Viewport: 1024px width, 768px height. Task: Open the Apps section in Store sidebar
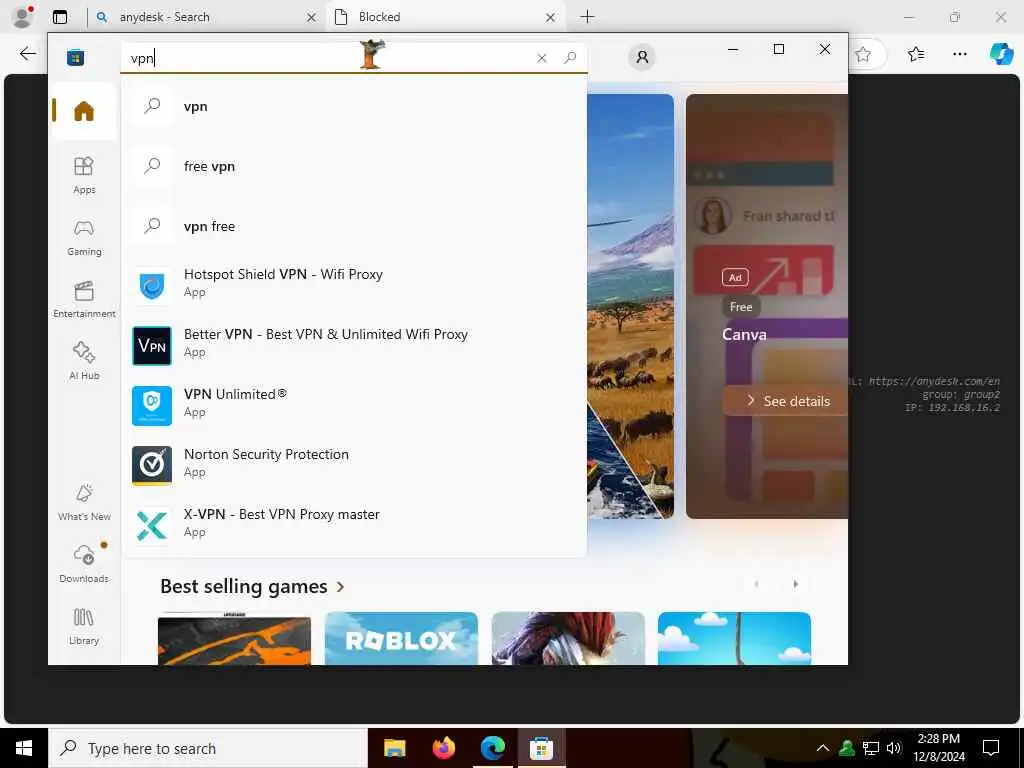point(84,175)
